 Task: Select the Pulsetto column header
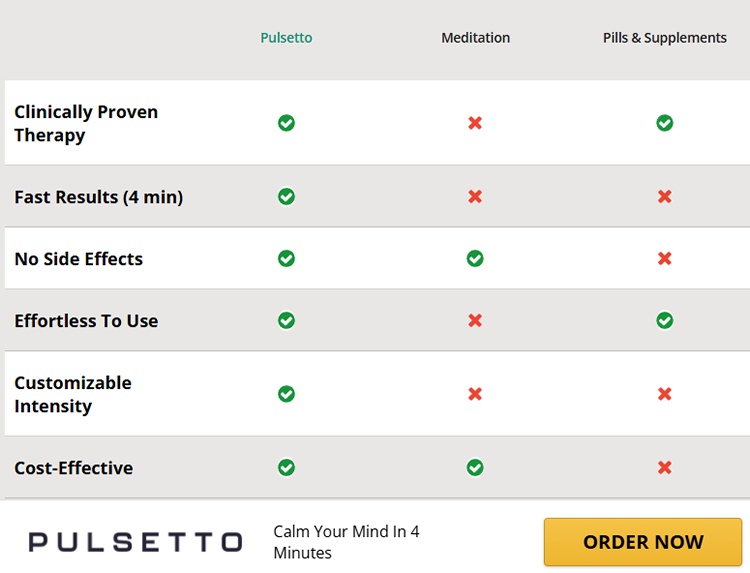pos(286,38)
